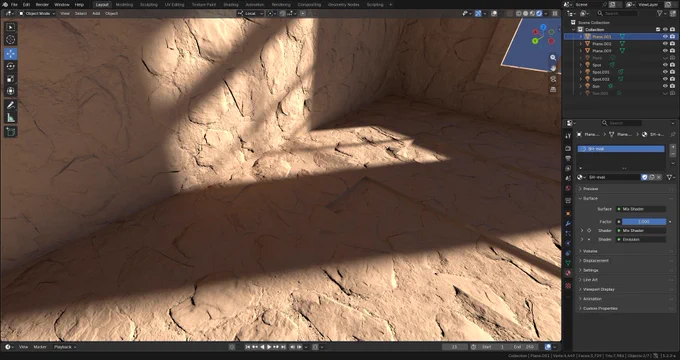Click the Emission shader field

point(641,239)
